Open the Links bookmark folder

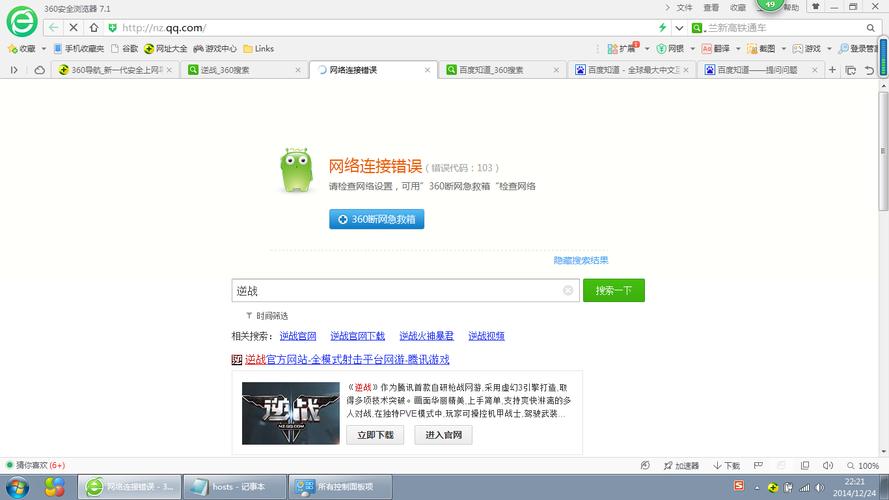[259, 49]
